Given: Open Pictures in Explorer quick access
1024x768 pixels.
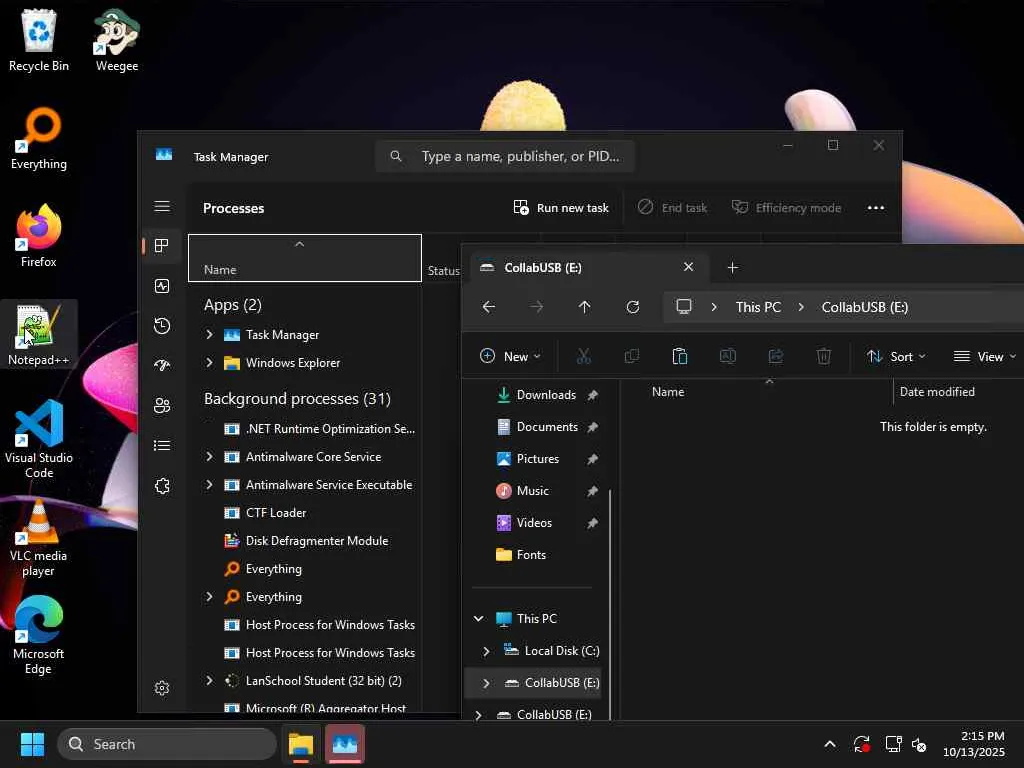Looking at the screenshot, I should pos(537,459).
